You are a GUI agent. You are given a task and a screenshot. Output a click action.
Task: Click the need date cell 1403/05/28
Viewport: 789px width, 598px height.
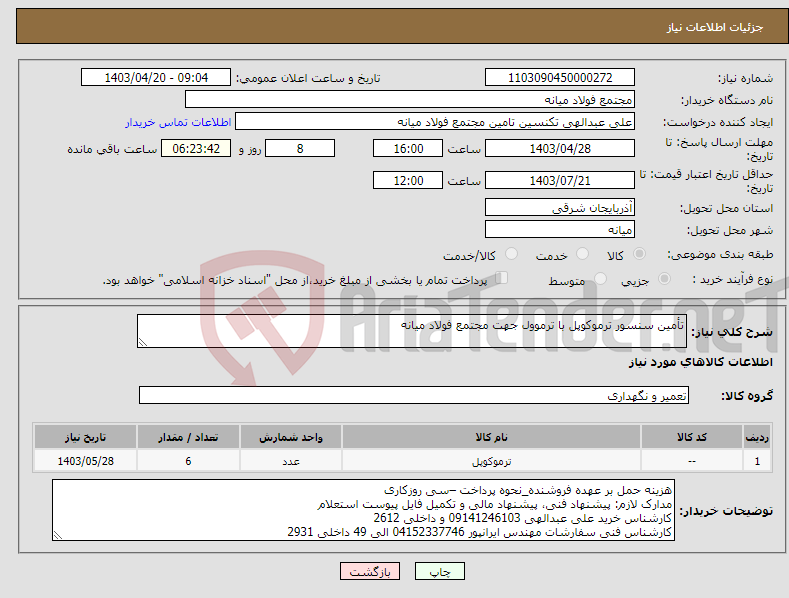click(x=86, y=461)
